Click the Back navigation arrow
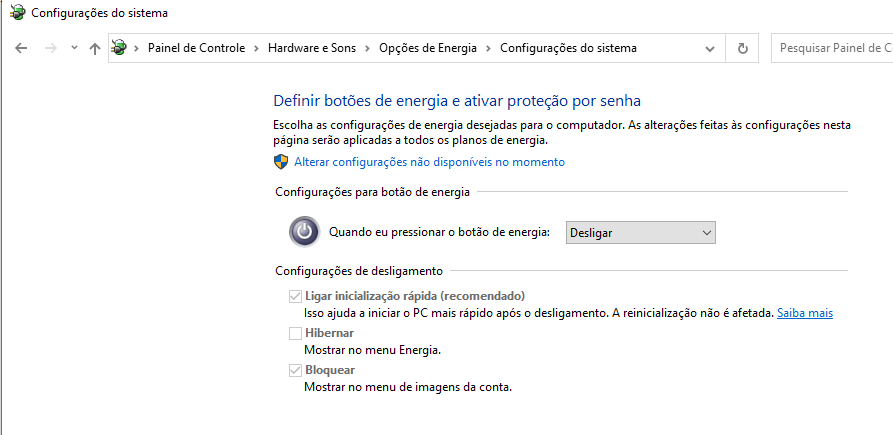 21,48
